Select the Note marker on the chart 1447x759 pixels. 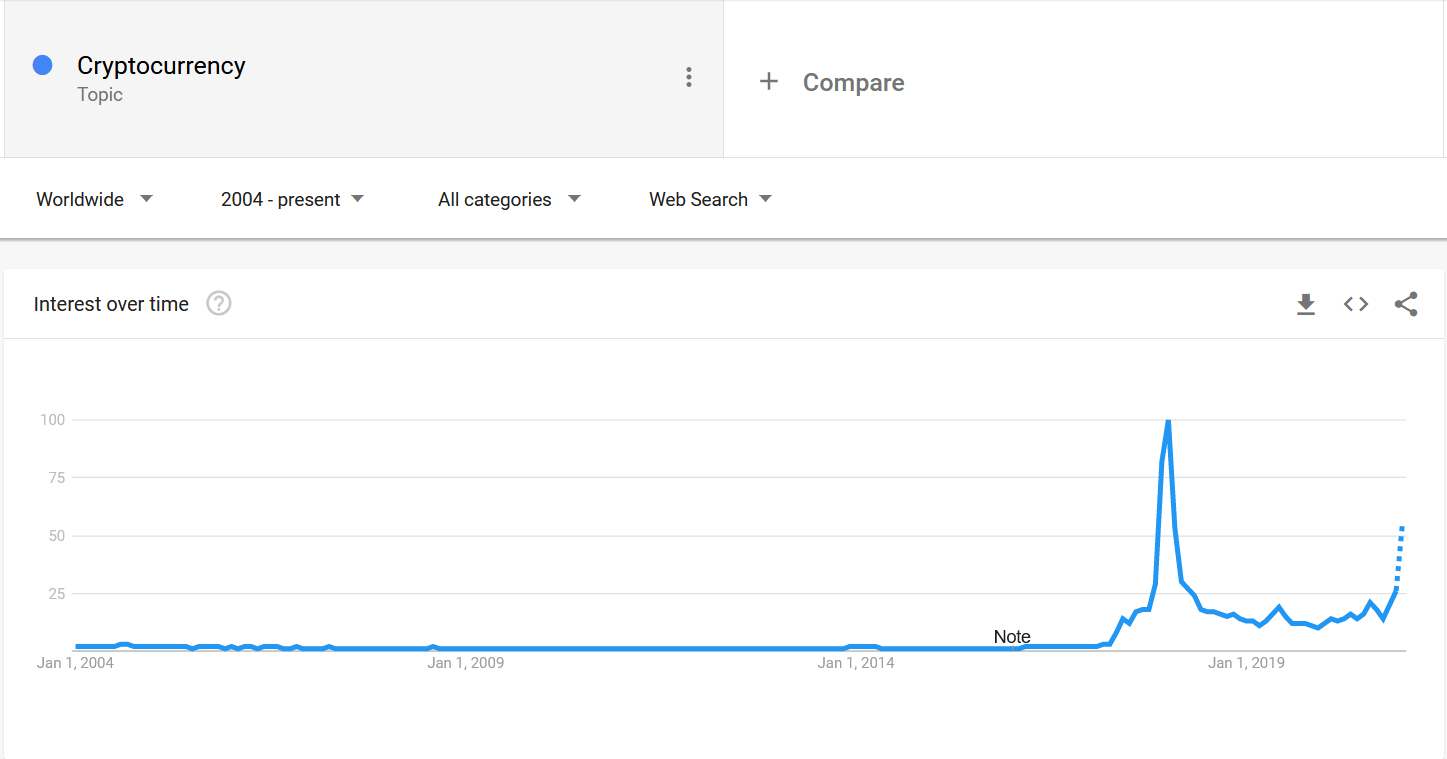tap(1012, 637)
